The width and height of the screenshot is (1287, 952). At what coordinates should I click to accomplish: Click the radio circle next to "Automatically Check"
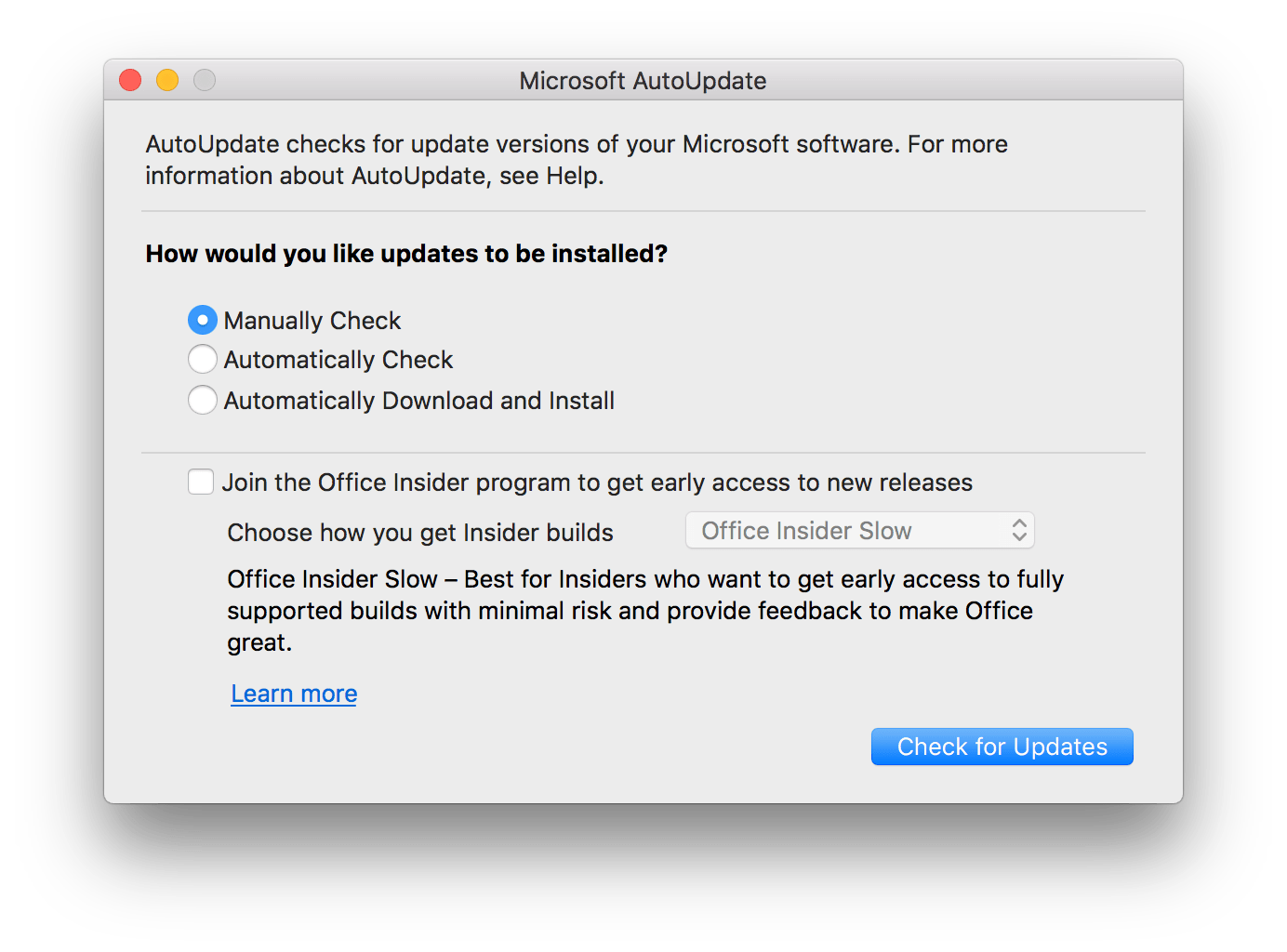tap(202, 359)
